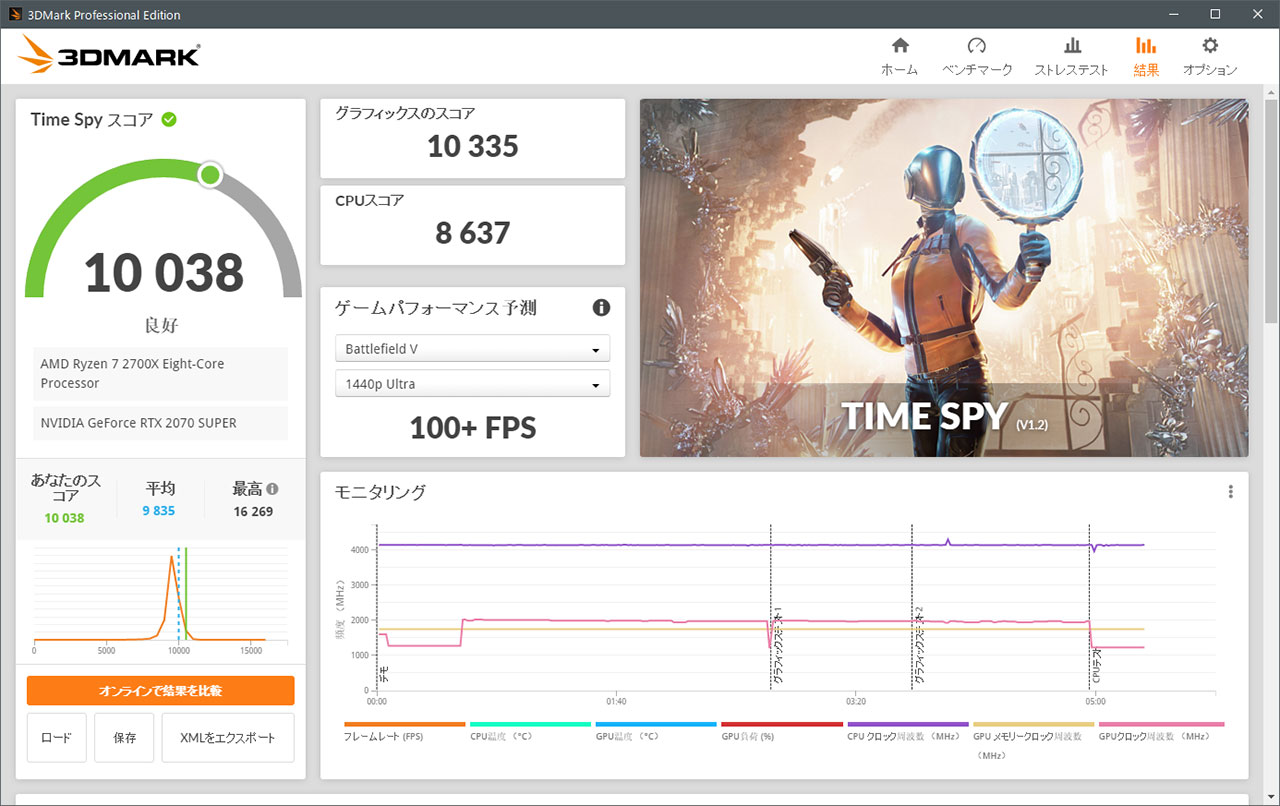This screenshot has height=806, width=1280.
Task: Click the game performance info icon
Action: [x=601, y=308]
